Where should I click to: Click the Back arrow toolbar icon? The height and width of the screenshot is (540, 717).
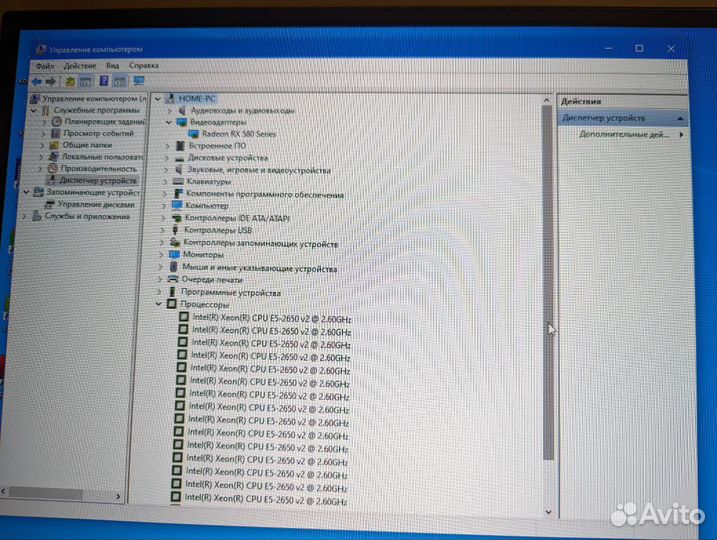(37, 82)
